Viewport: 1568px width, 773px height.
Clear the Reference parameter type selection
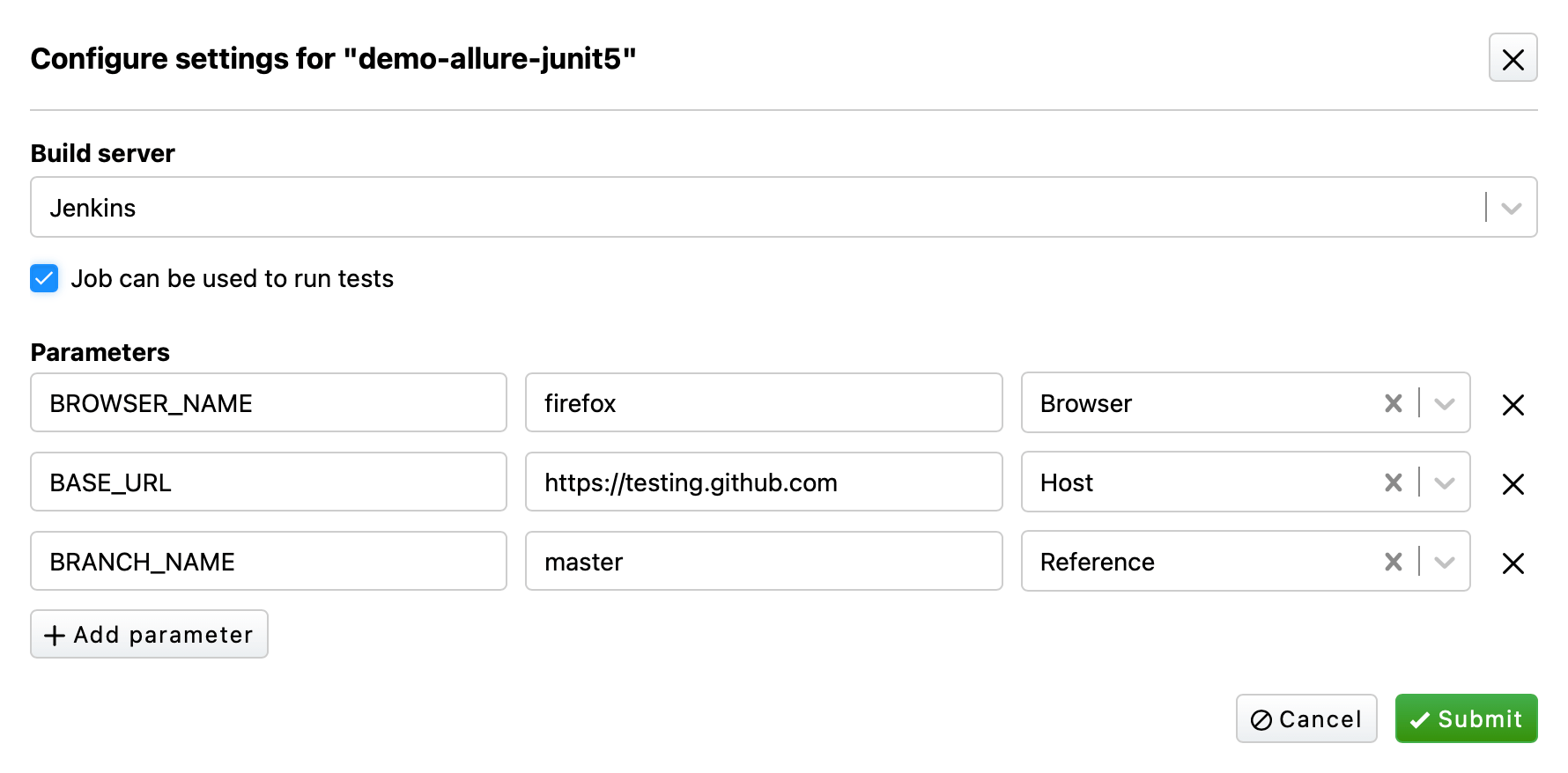(1393, 562)
